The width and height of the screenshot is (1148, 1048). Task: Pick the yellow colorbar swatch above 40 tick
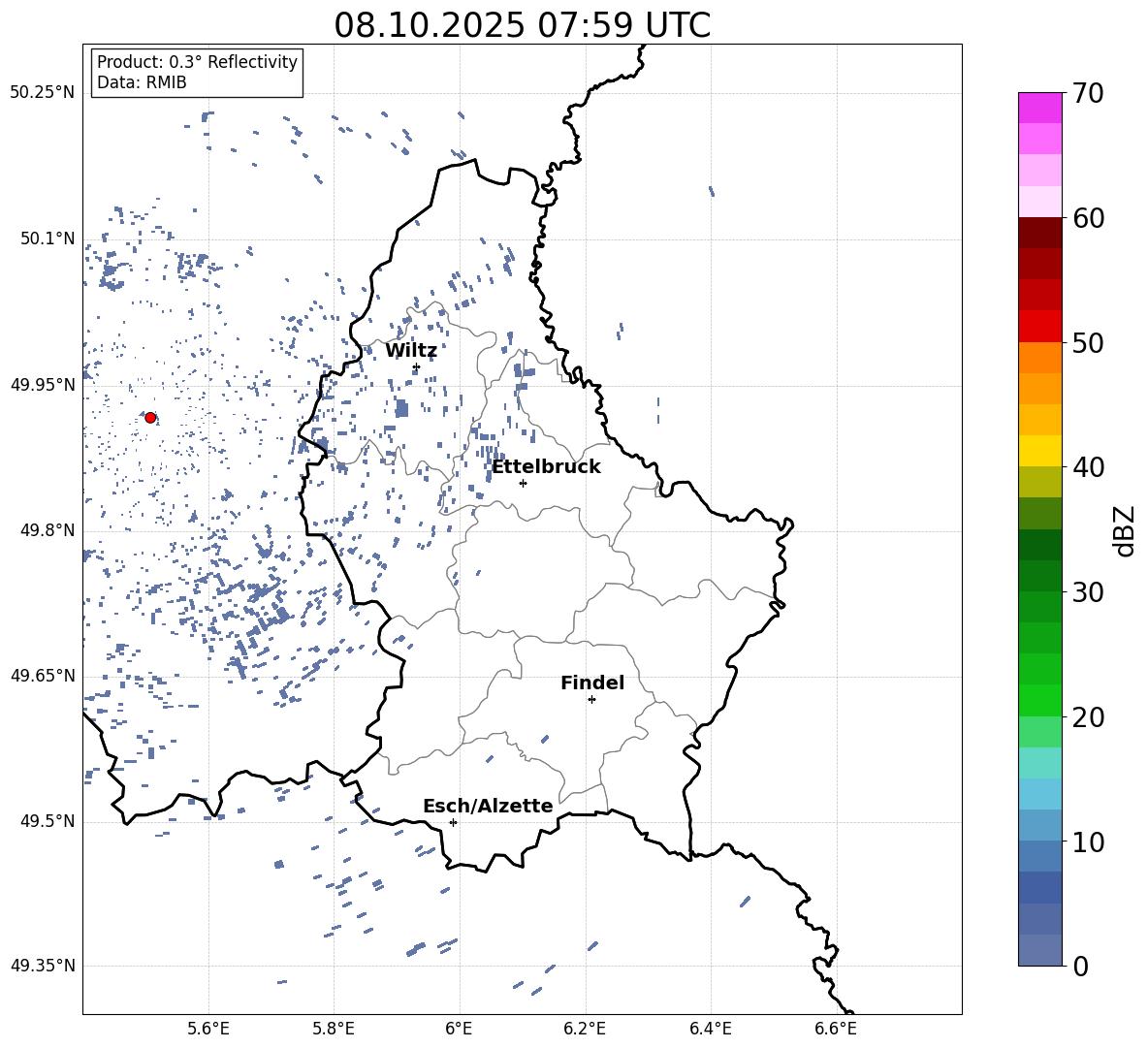point(1040,451)
